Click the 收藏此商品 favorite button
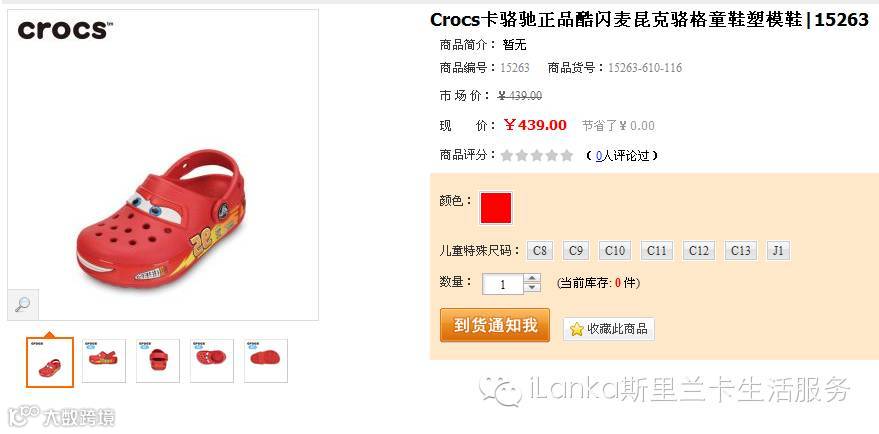The height and width of the screenshot is (434, 879). click(x=609, y=329)
